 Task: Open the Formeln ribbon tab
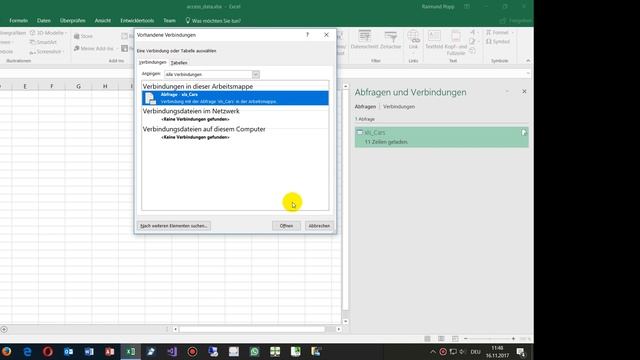[18, 20]
